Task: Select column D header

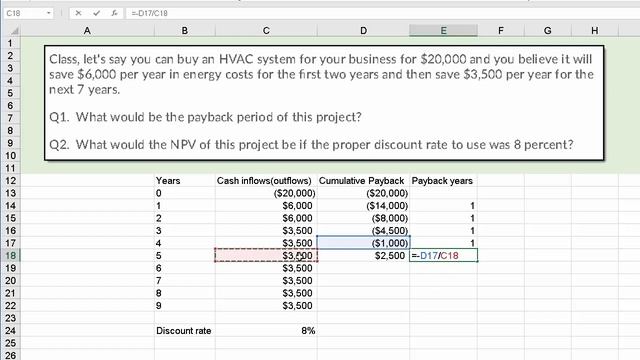Action: 363,31
